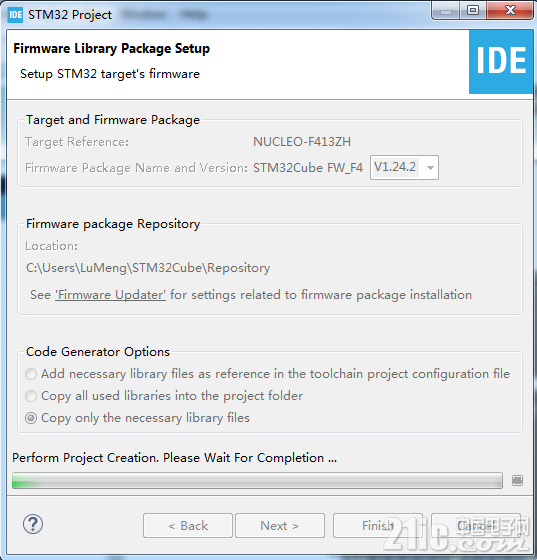Click the Next button
Viewport: 537px width, 560px height.
click(280, 525)
